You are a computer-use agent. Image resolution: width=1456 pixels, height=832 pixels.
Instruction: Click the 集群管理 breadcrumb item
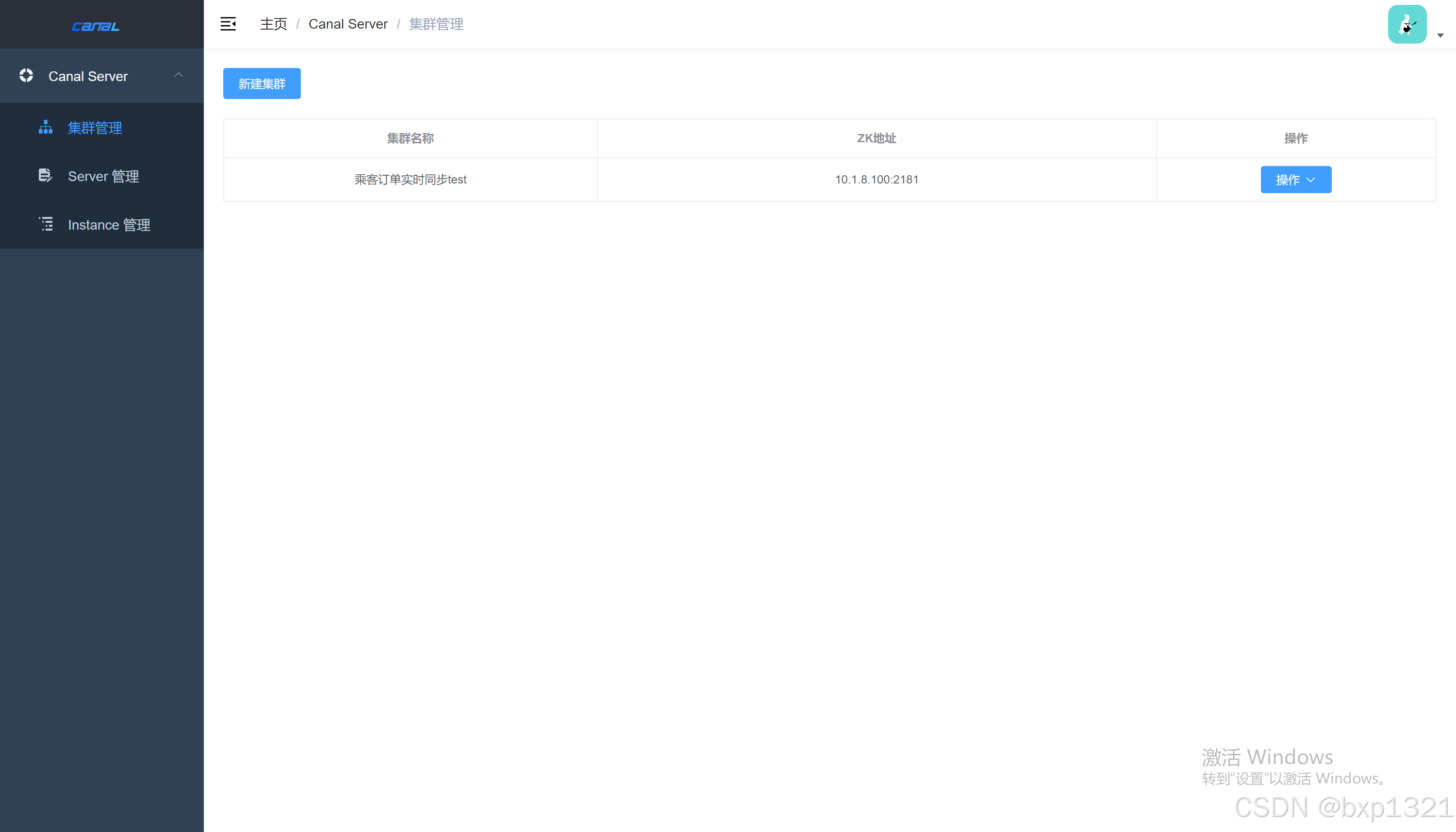(436, 24)
